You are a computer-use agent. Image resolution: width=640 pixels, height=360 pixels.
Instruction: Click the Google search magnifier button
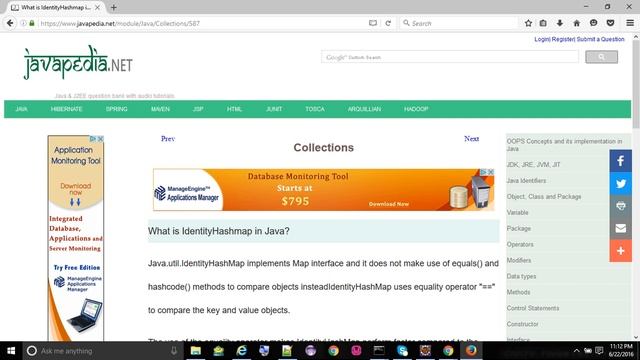click(x=601, y=57)
